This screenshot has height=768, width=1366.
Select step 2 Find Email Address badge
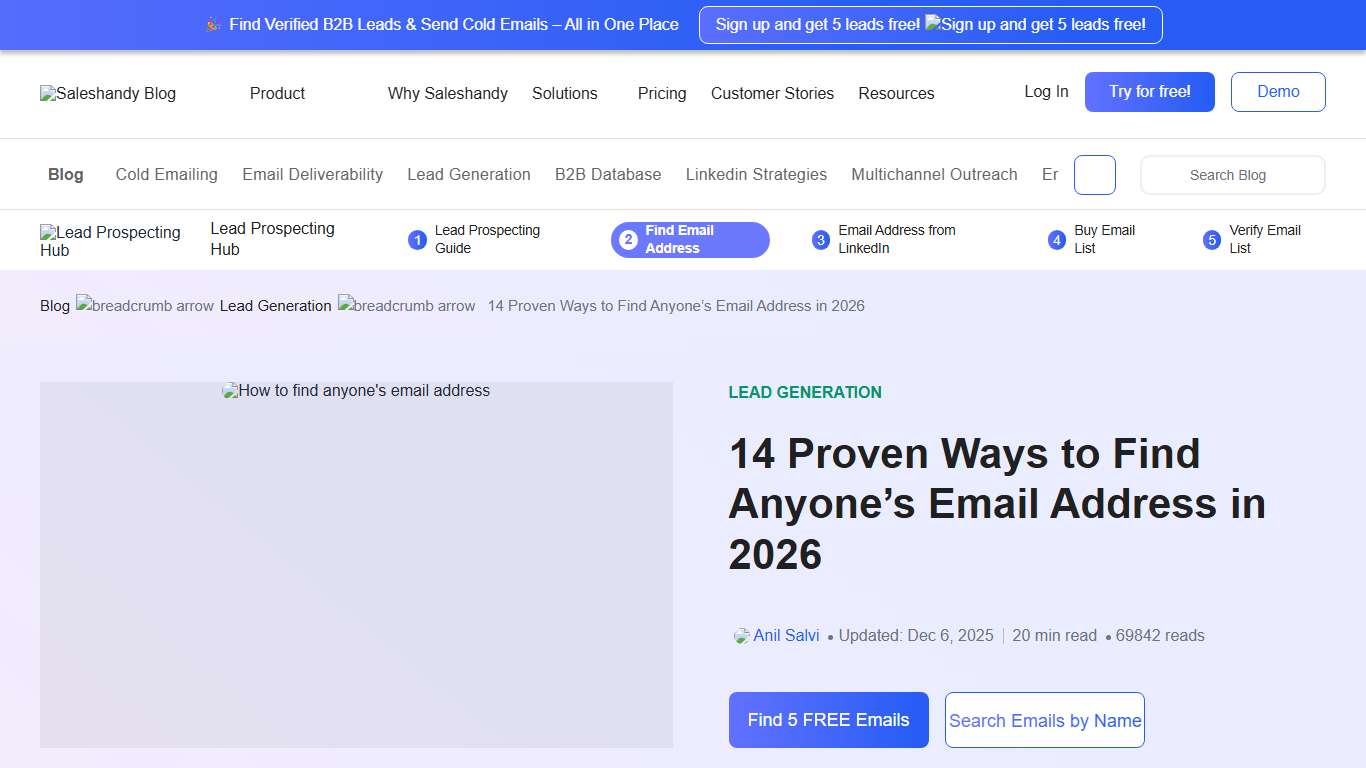(689, 240)
